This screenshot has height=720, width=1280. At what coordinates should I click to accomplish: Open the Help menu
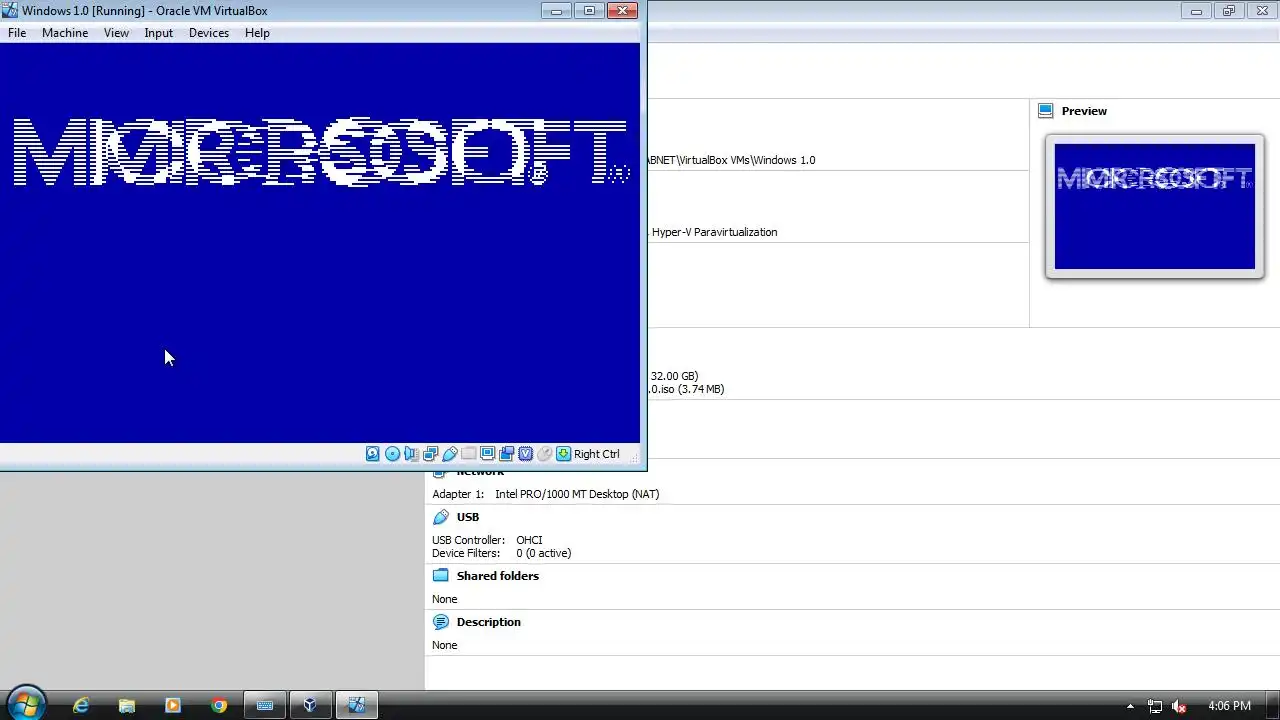[257, 33]
